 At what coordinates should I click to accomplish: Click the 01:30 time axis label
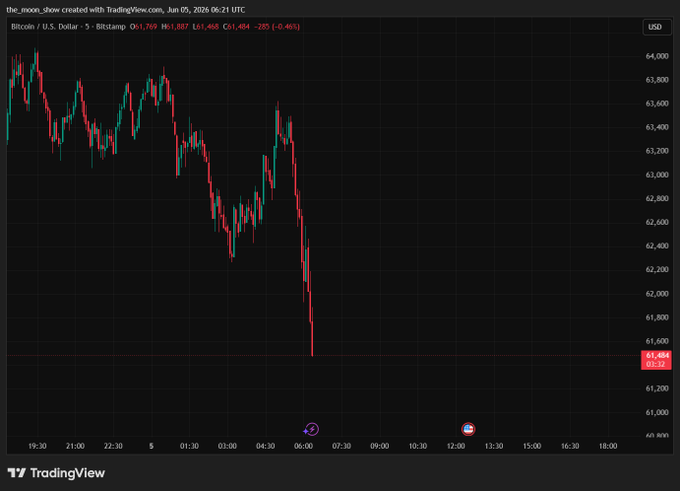[189, 446]
